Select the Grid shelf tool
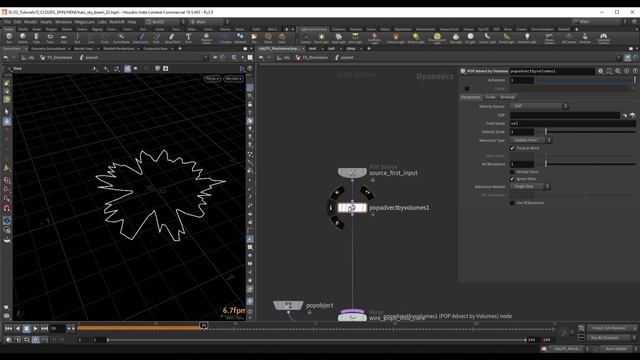Viewport: 640px width, 360px height. pos(64,38)
